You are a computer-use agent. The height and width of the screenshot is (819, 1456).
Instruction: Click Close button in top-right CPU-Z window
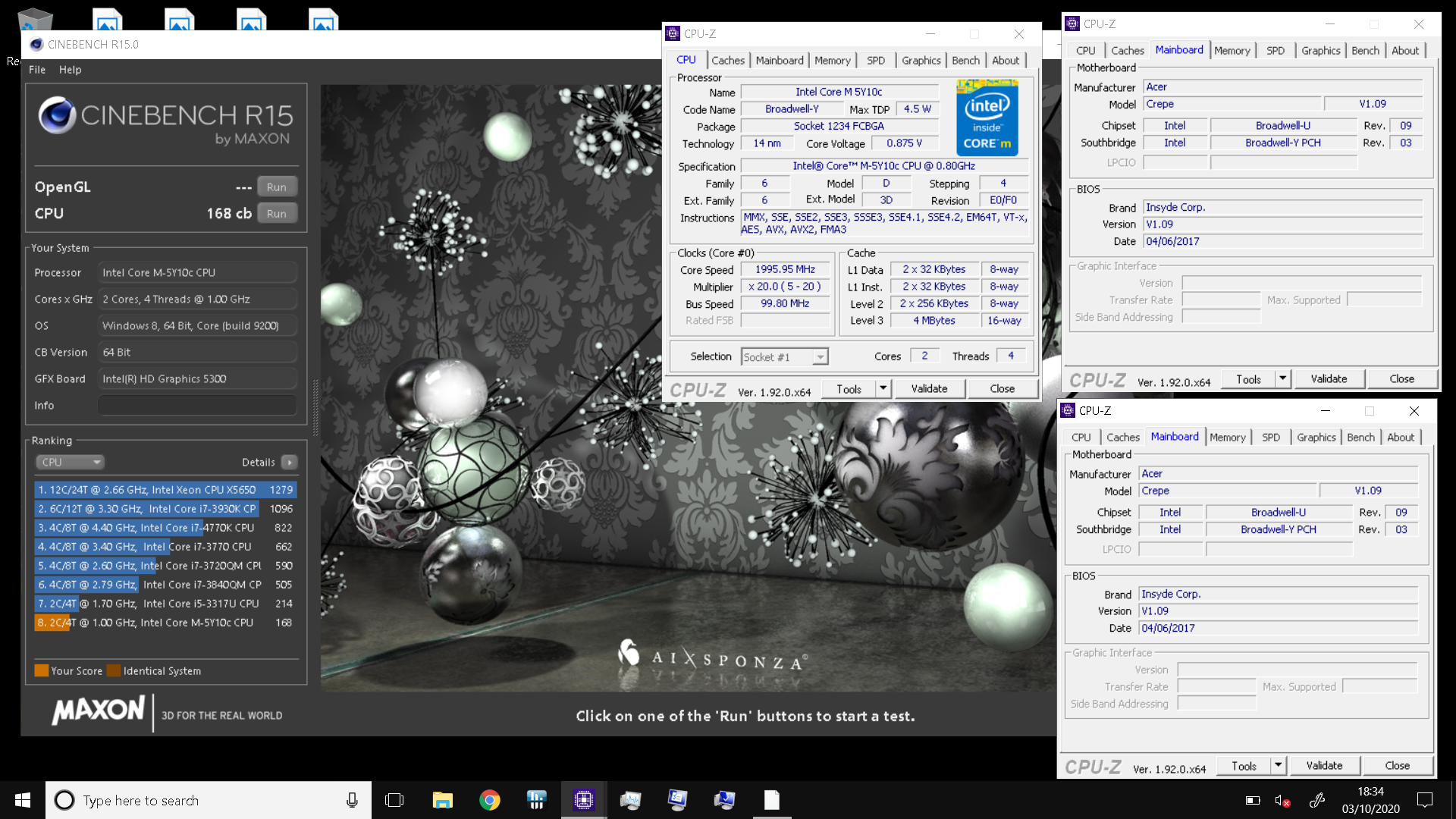tap(1401, 379)
